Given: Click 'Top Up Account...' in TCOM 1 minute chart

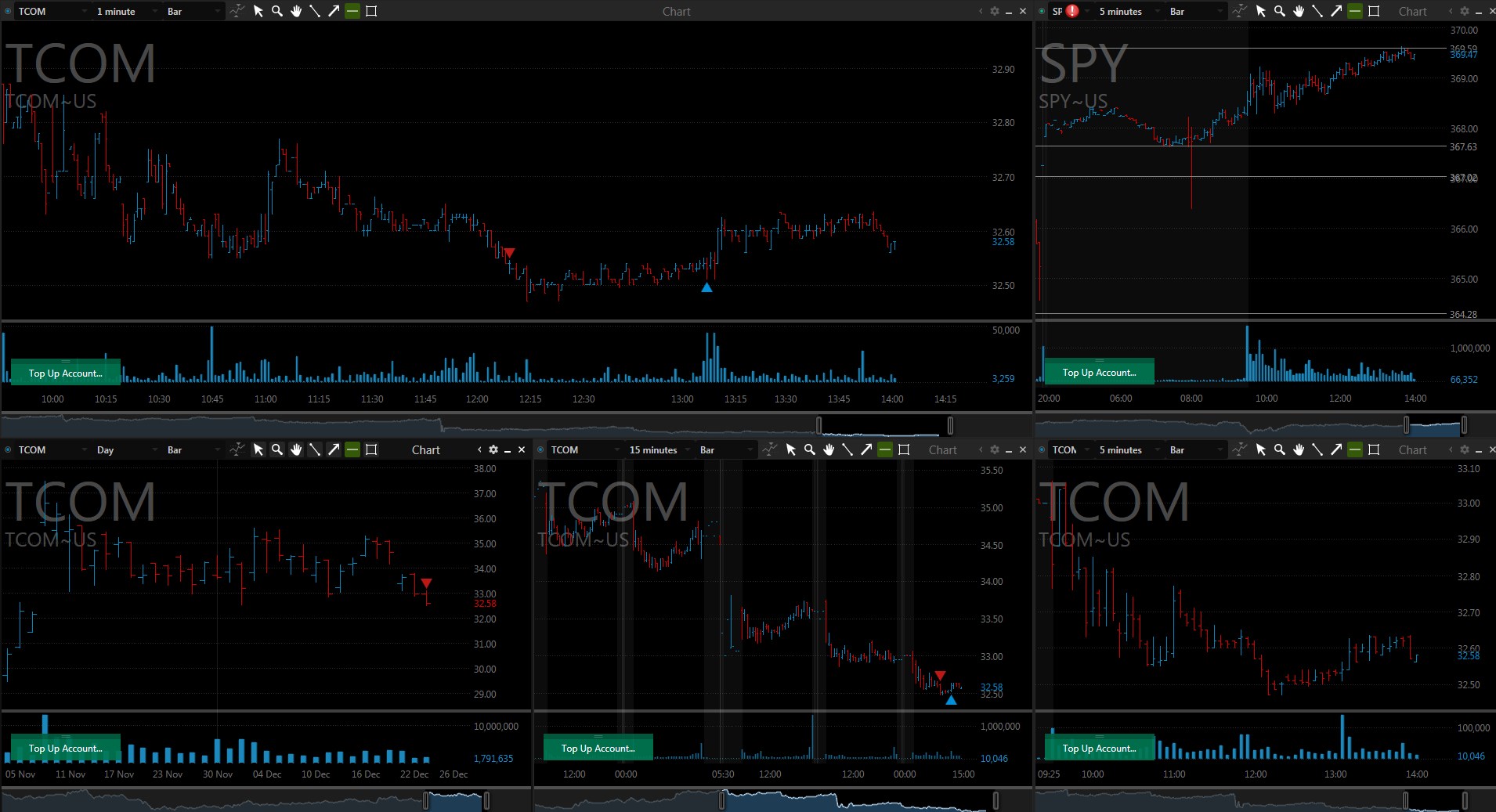Looking at the screenshot, I should [x=66, y=373].
